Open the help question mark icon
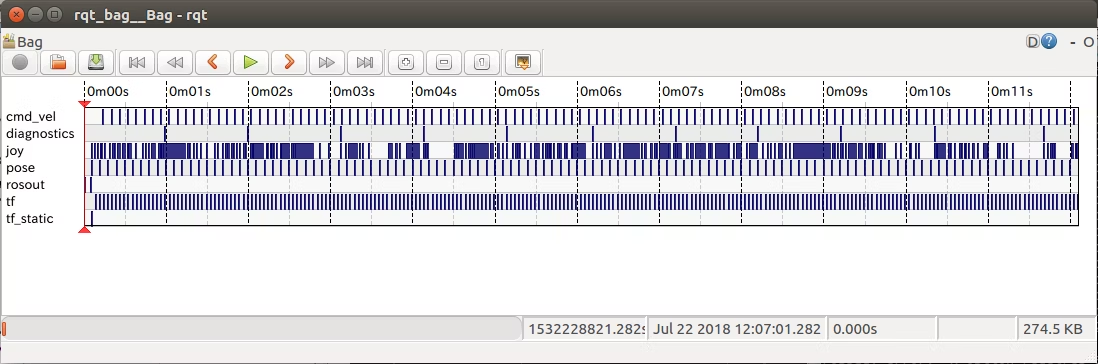 1048,41
